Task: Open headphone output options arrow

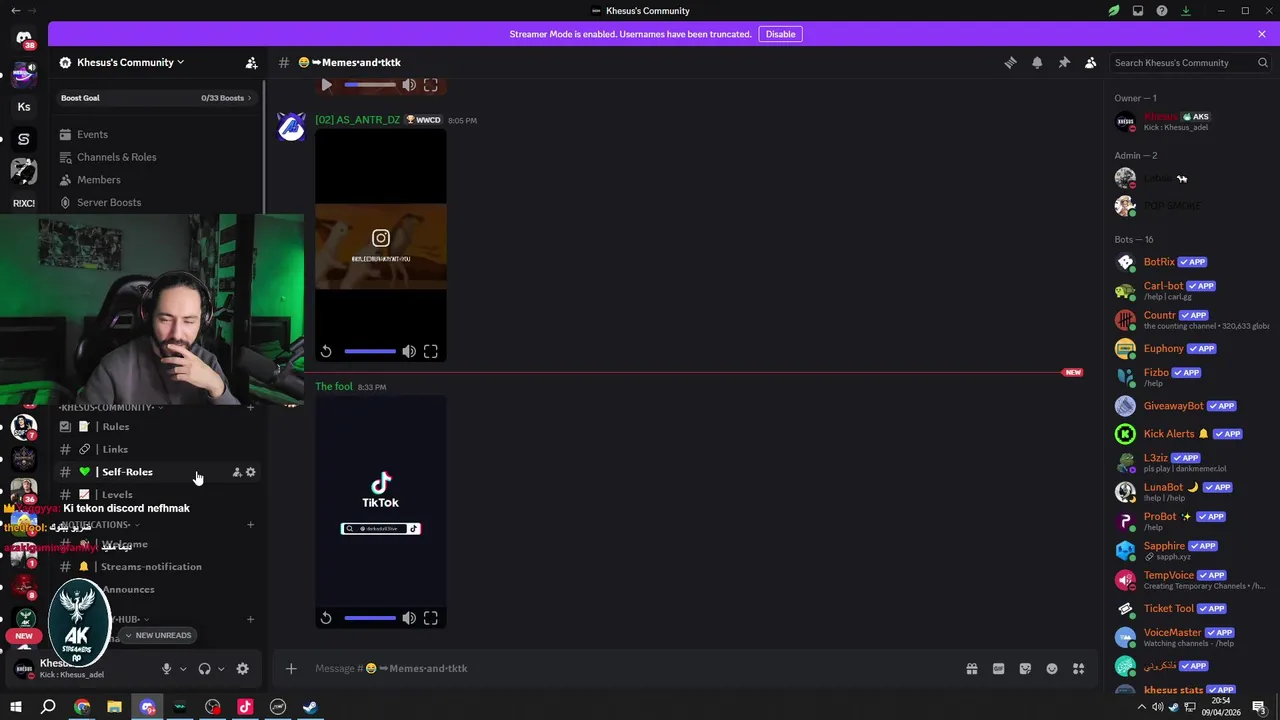Action: (220, 669)
